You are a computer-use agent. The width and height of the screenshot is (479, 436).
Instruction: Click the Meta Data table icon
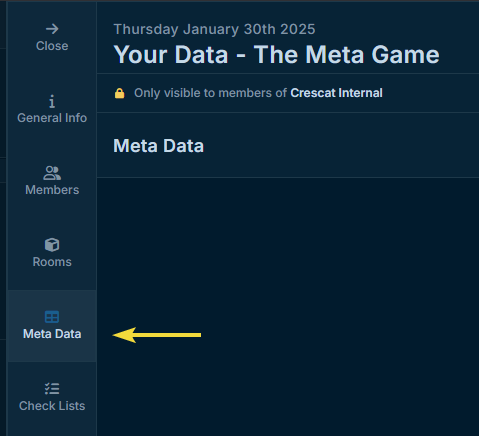tap(52, 317)
